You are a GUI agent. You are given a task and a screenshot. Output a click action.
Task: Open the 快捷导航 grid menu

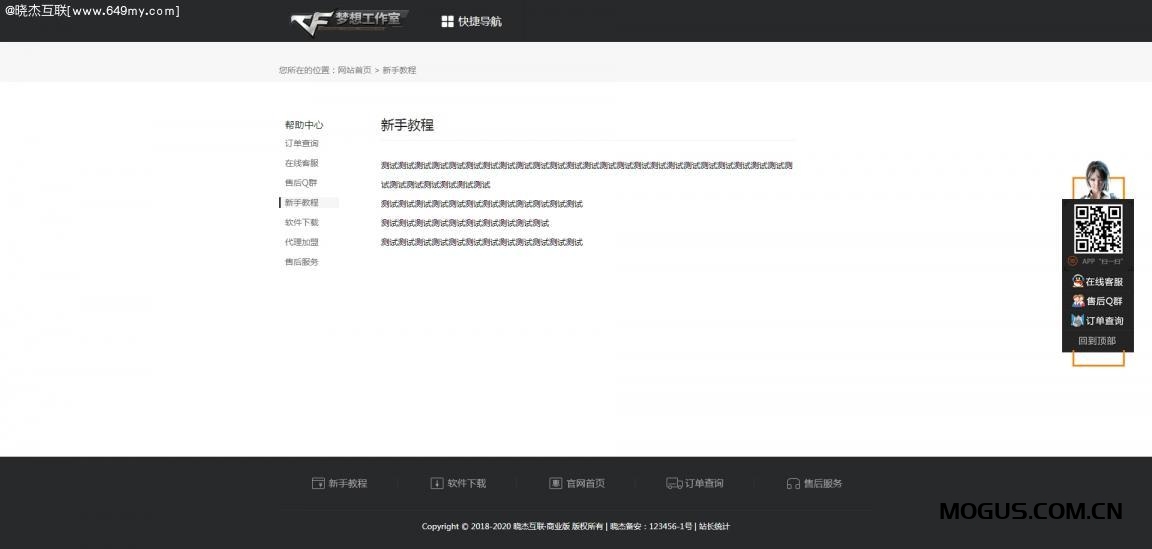[x=471, y=21]
